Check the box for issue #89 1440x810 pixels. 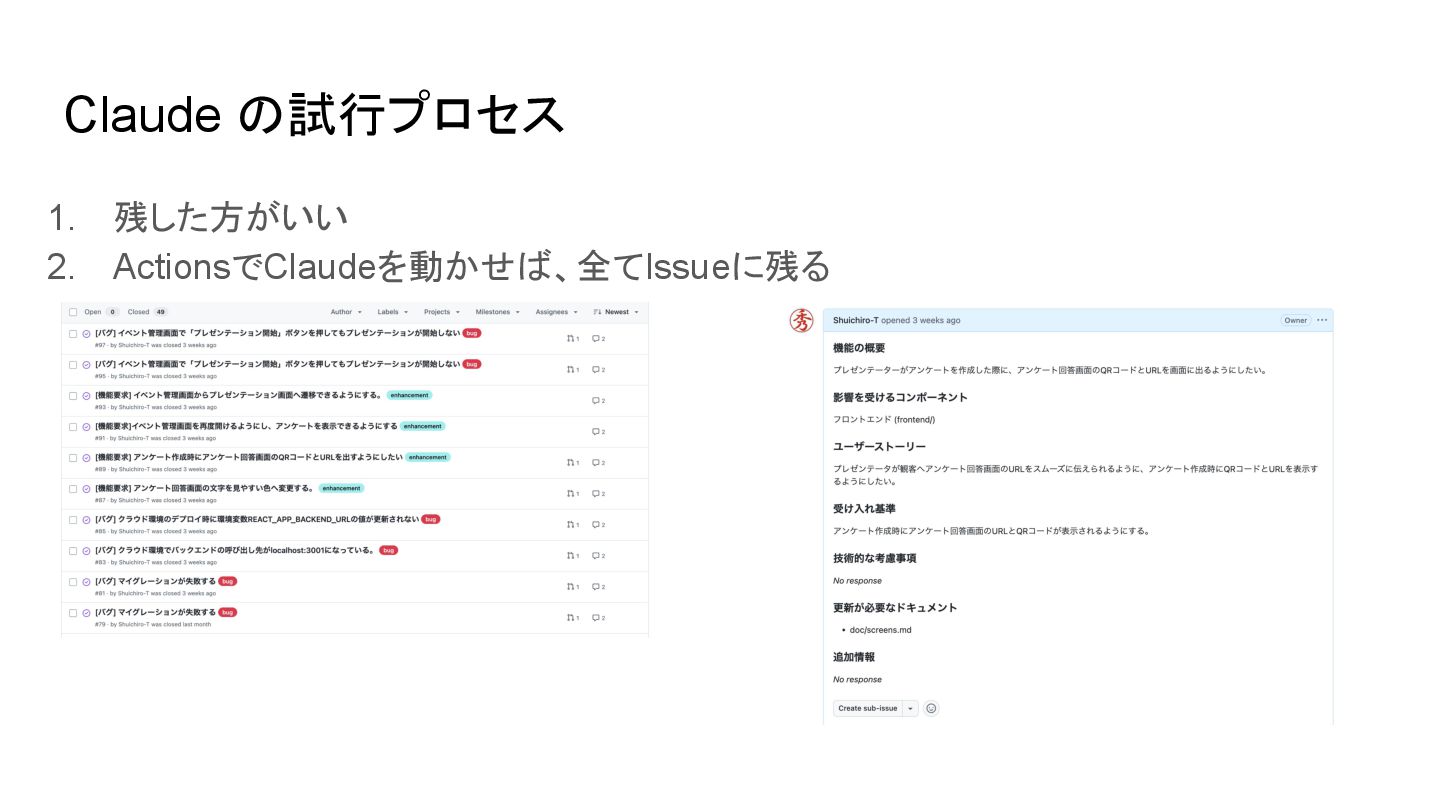pos(73,458)
